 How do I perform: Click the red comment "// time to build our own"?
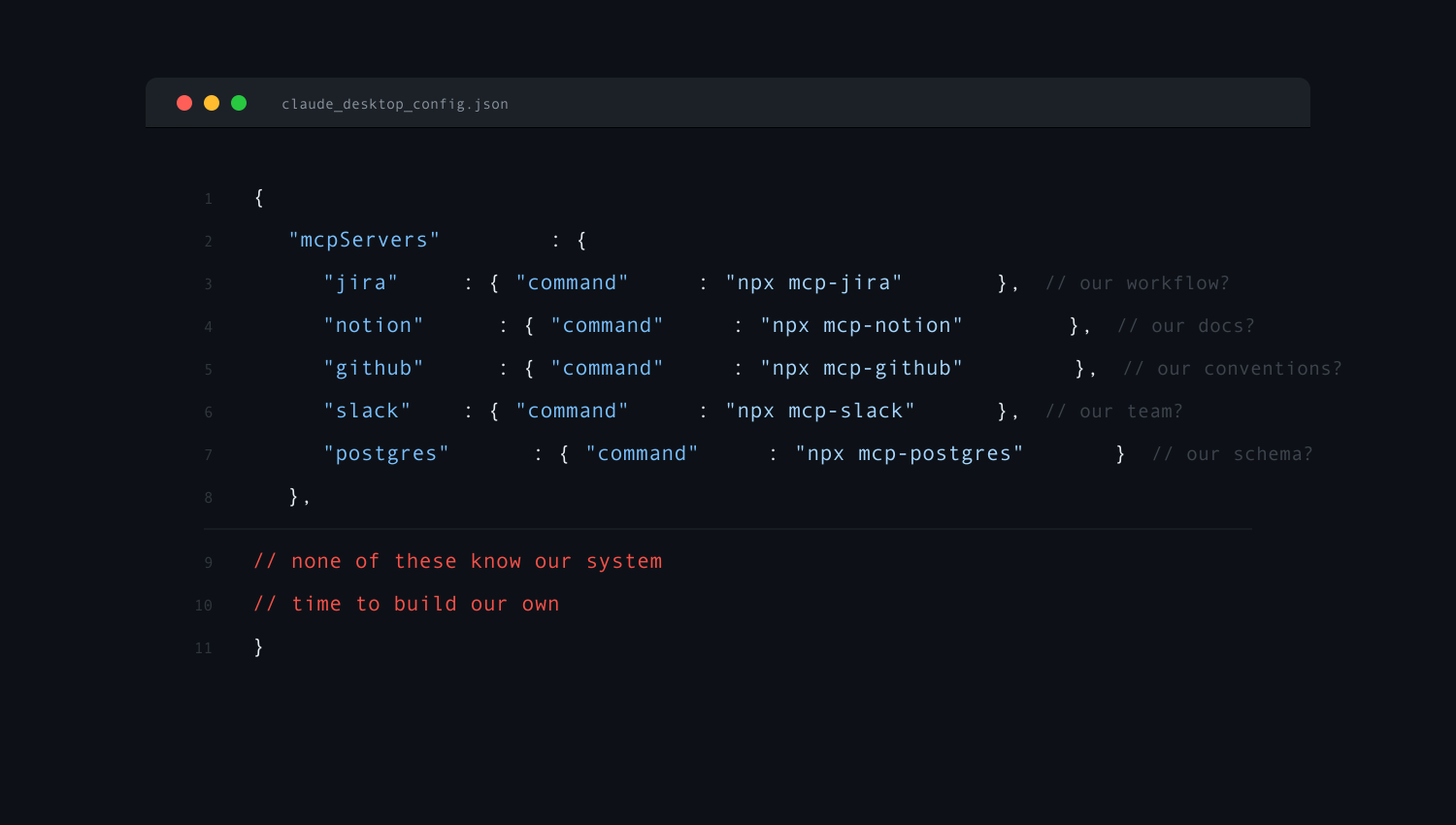tap(407, 605)
